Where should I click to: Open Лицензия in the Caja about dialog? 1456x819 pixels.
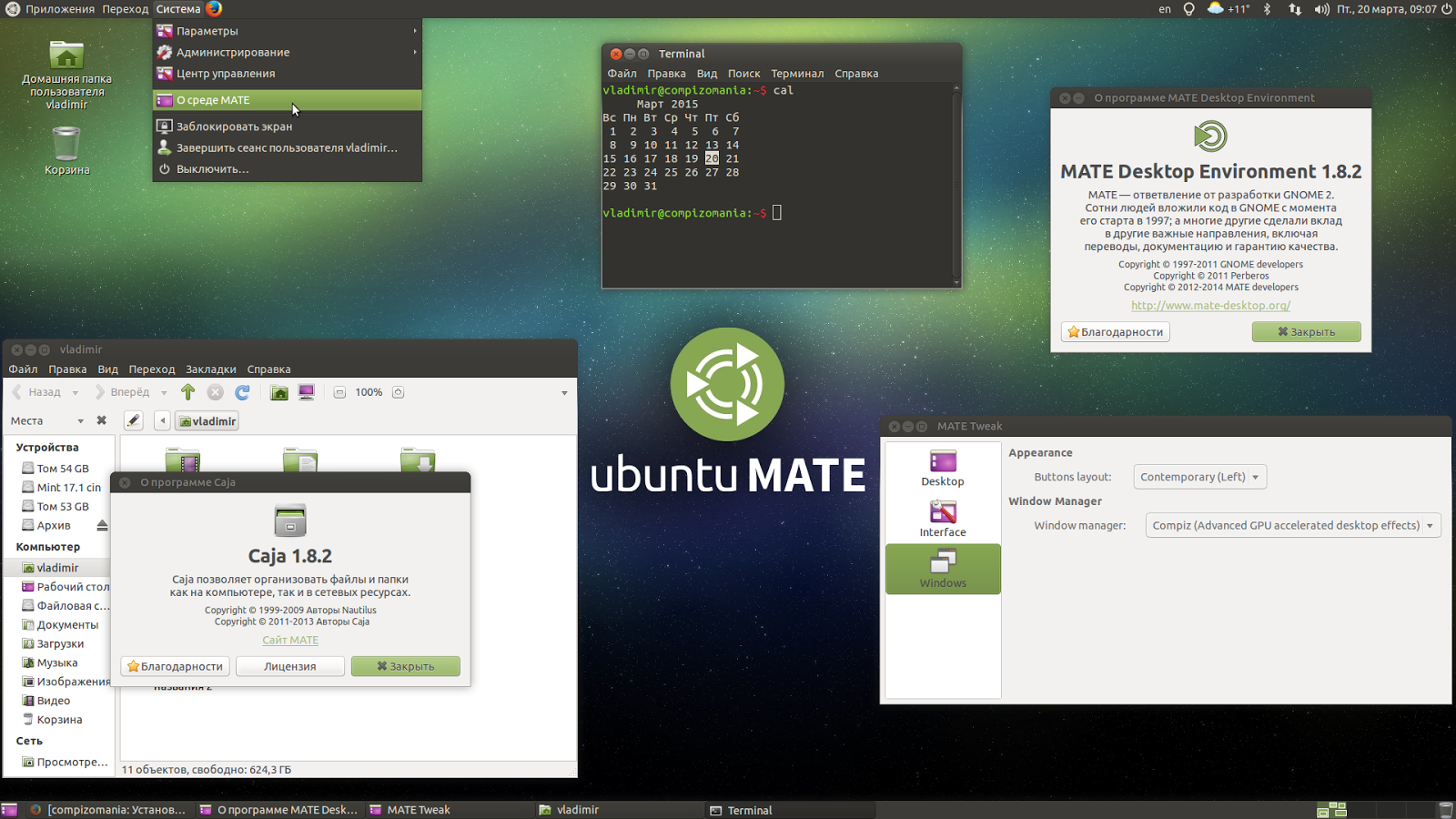[x=290, y=667]
